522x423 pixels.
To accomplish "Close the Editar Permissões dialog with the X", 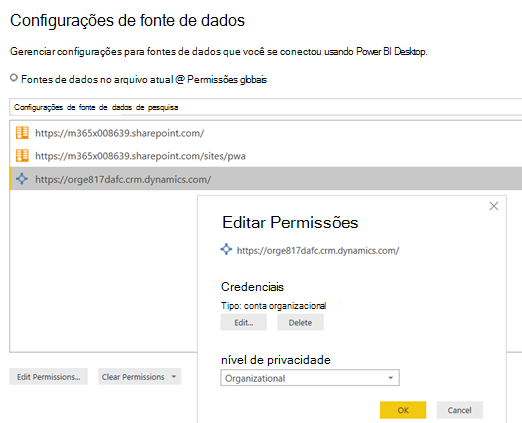I will pyautogui.click(x=494, y=206).
